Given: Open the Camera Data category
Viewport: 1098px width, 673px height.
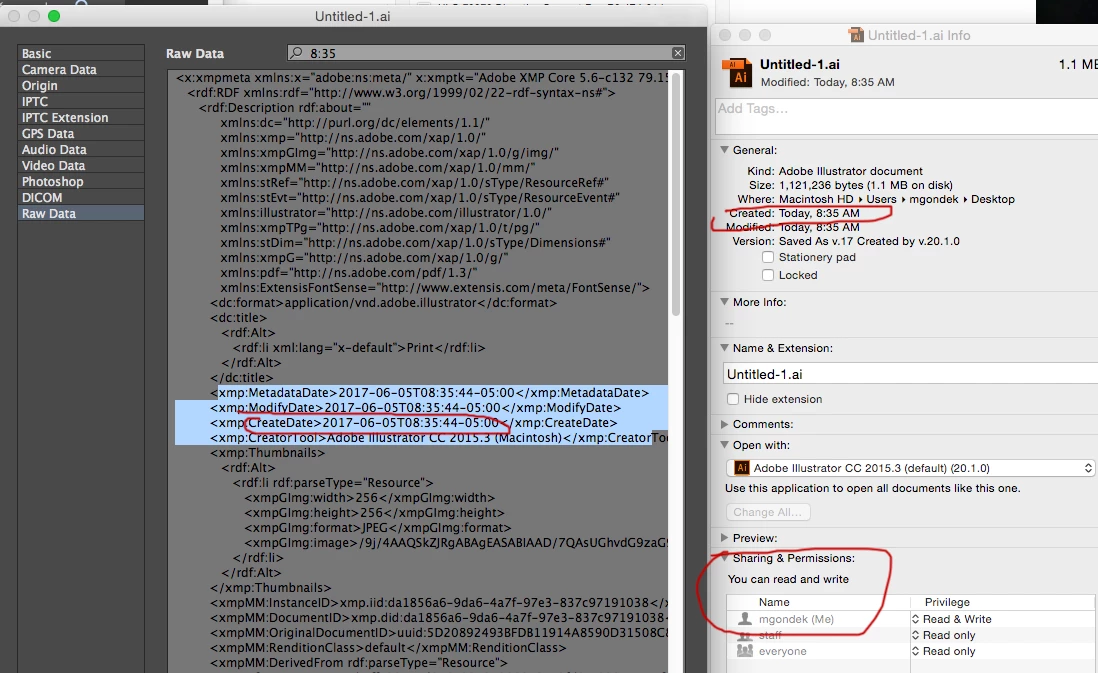Looking at the screenshot, I should tap(81, 69).
